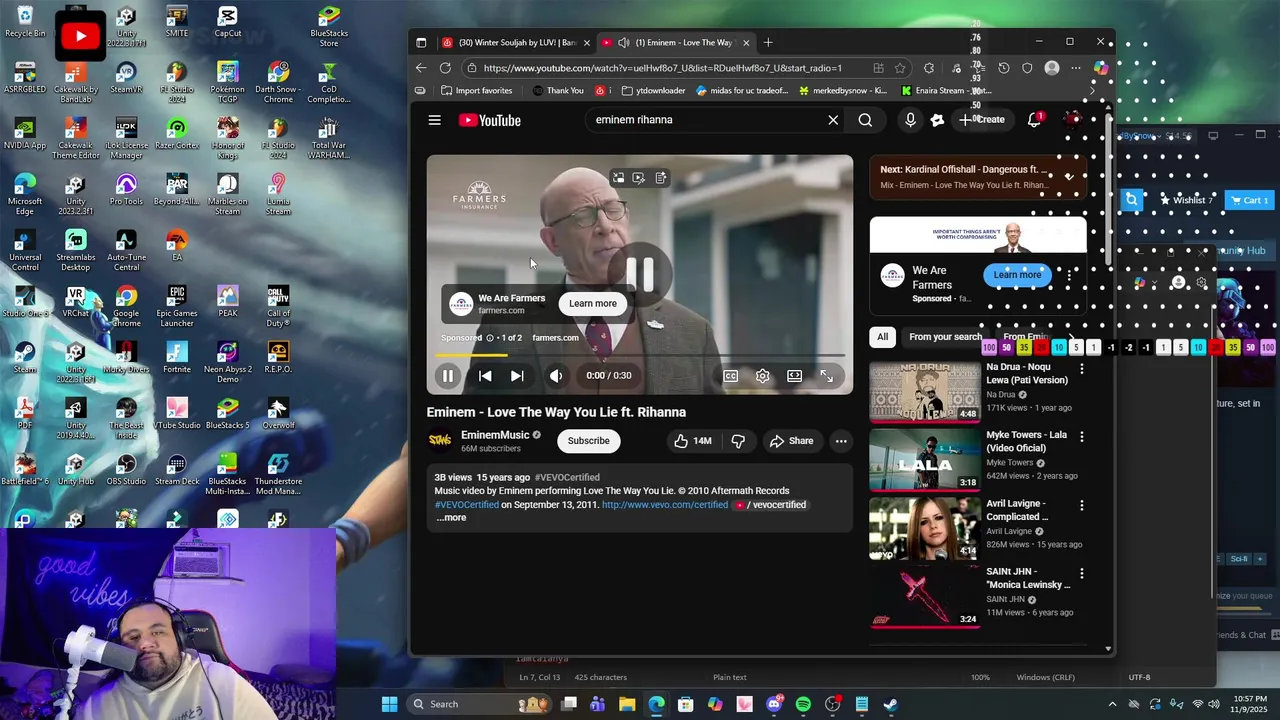Viewport: 1280px width, 720px height.
Task: Open the YouTube hamburger guide menu
Action: [434, 120]
